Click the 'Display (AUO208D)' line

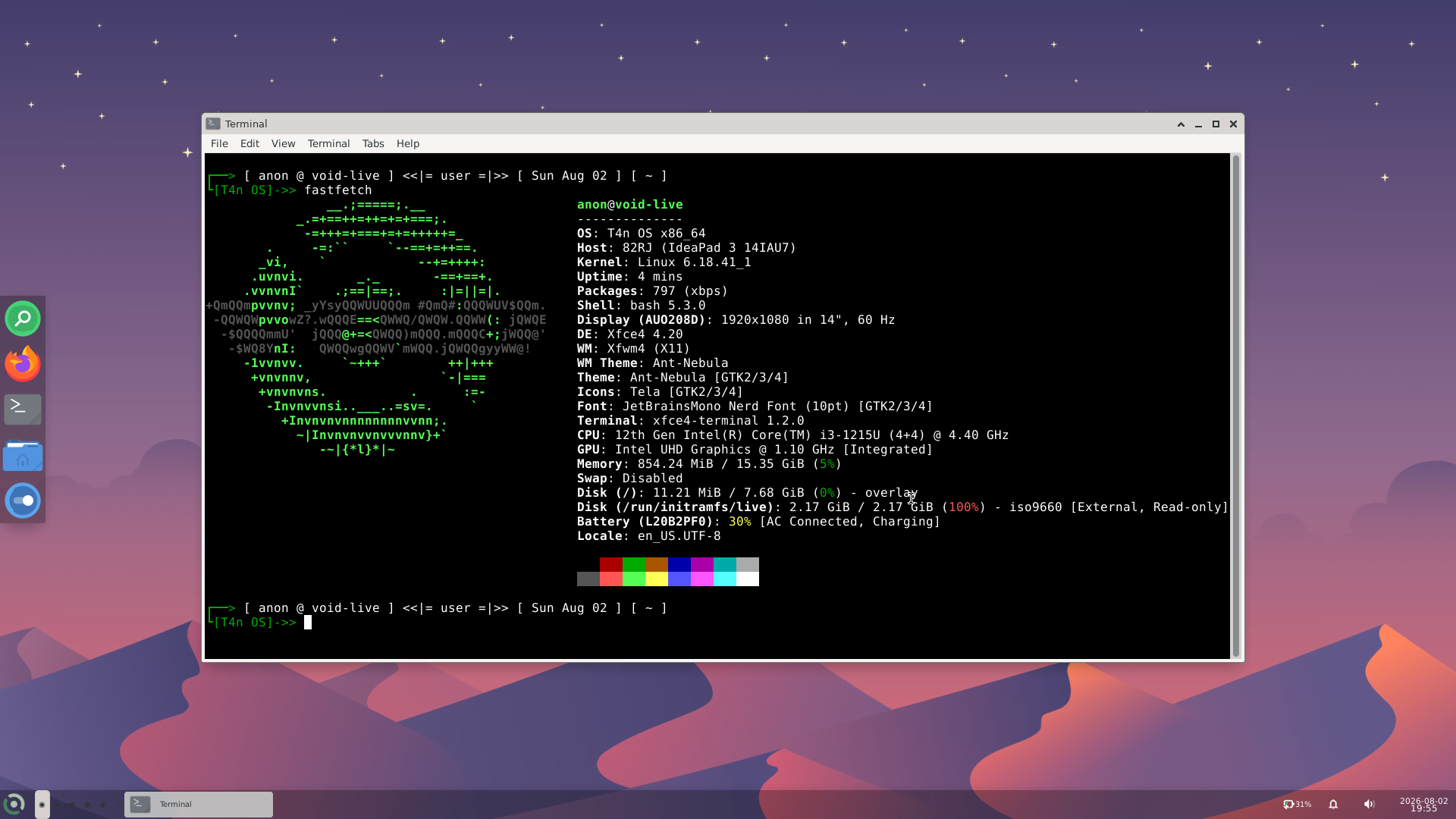(x=736, y=320)
